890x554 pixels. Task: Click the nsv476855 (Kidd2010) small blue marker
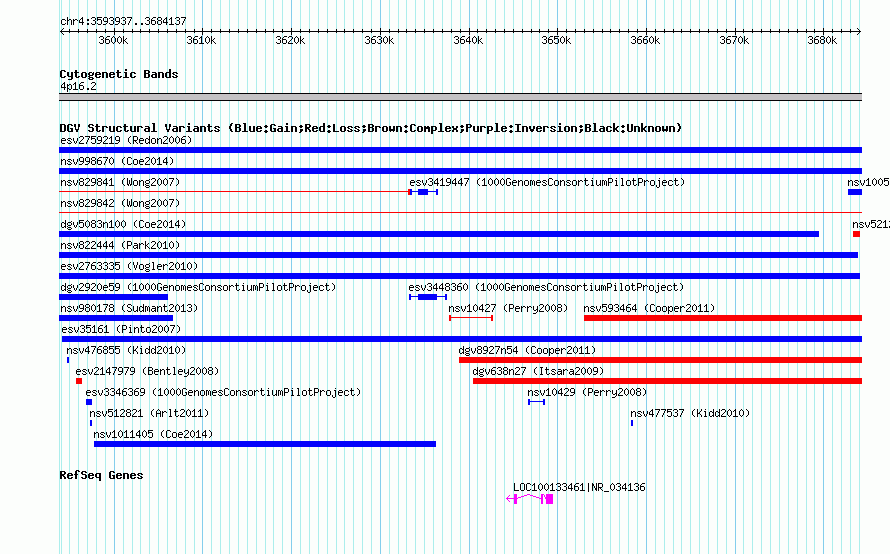click(68, 360)
